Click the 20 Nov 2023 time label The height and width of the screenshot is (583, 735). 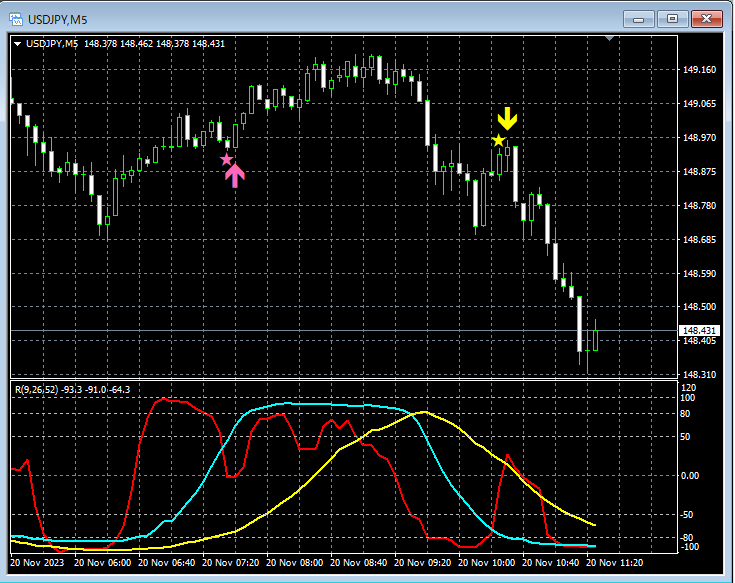tap(37, 562)
